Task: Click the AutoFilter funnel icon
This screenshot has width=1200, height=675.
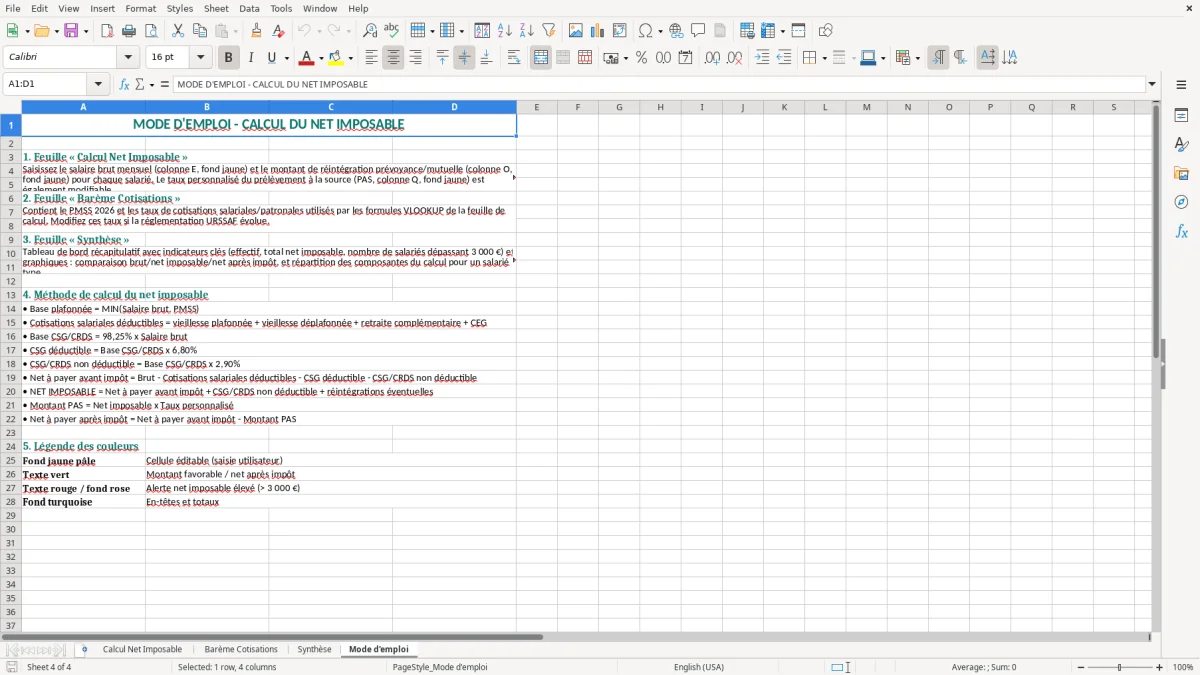Action: tap(549, 31)
